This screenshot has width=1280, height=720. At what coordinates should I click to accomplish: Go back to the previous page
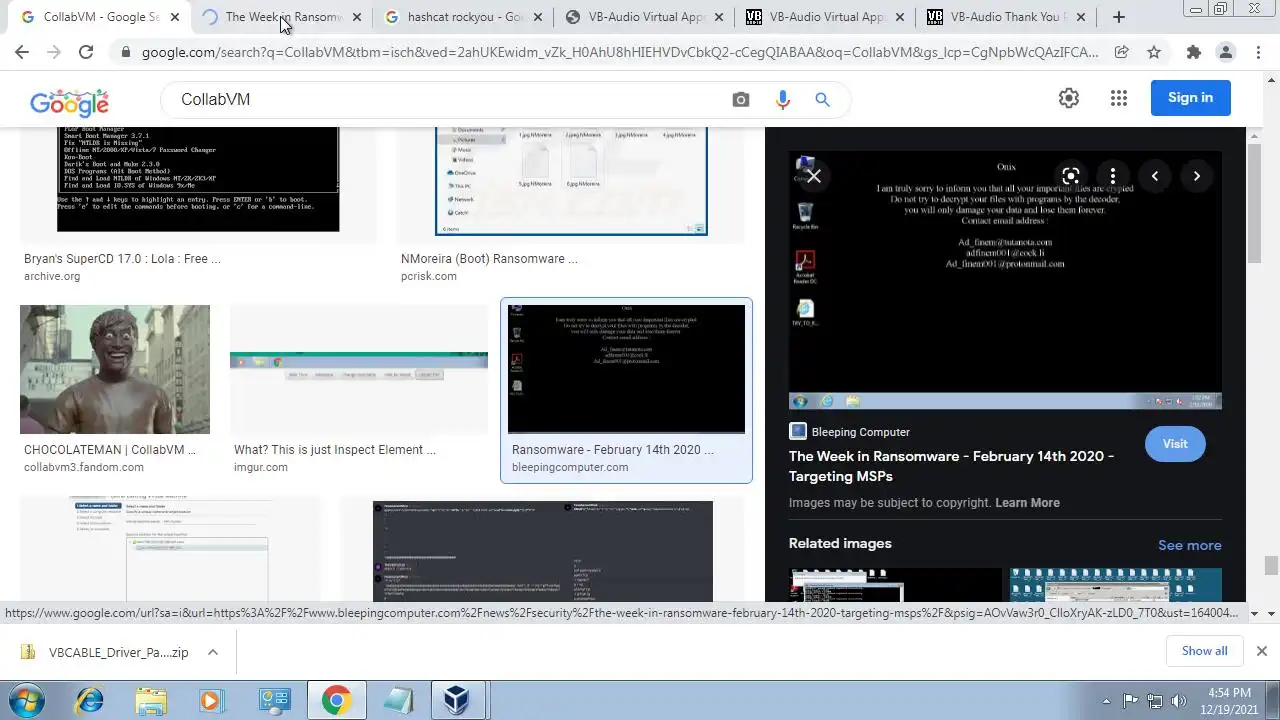pos(22,52)
